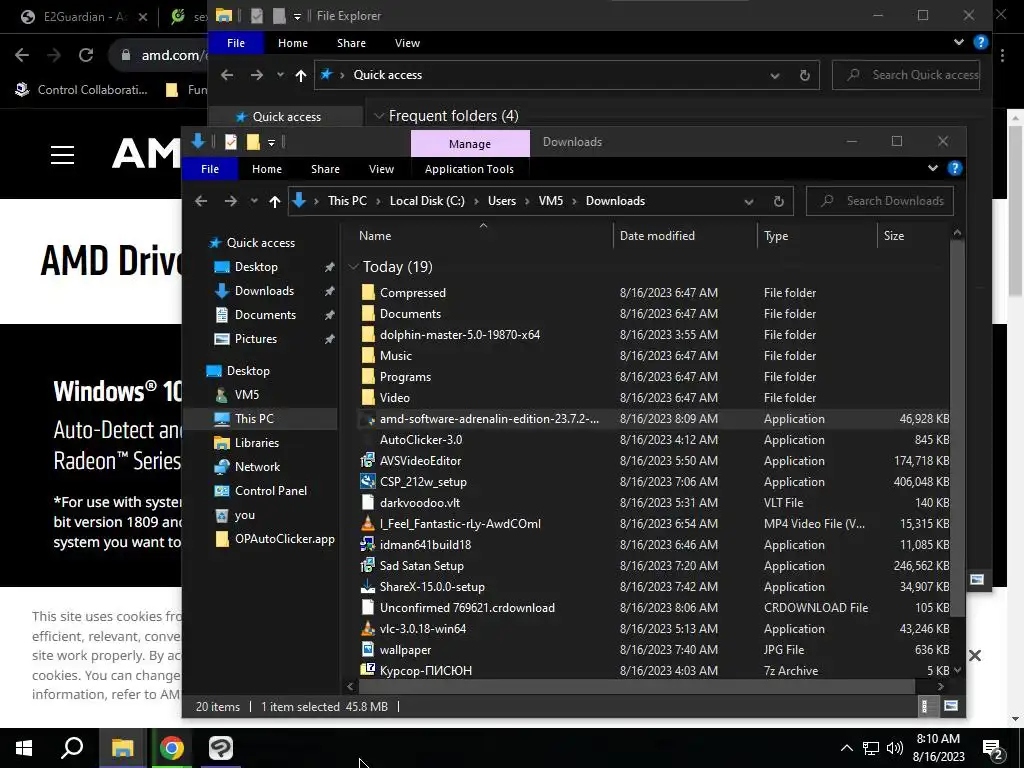
Task: Open Libraries in the navigation pane
Action: [x=257, y=443]
